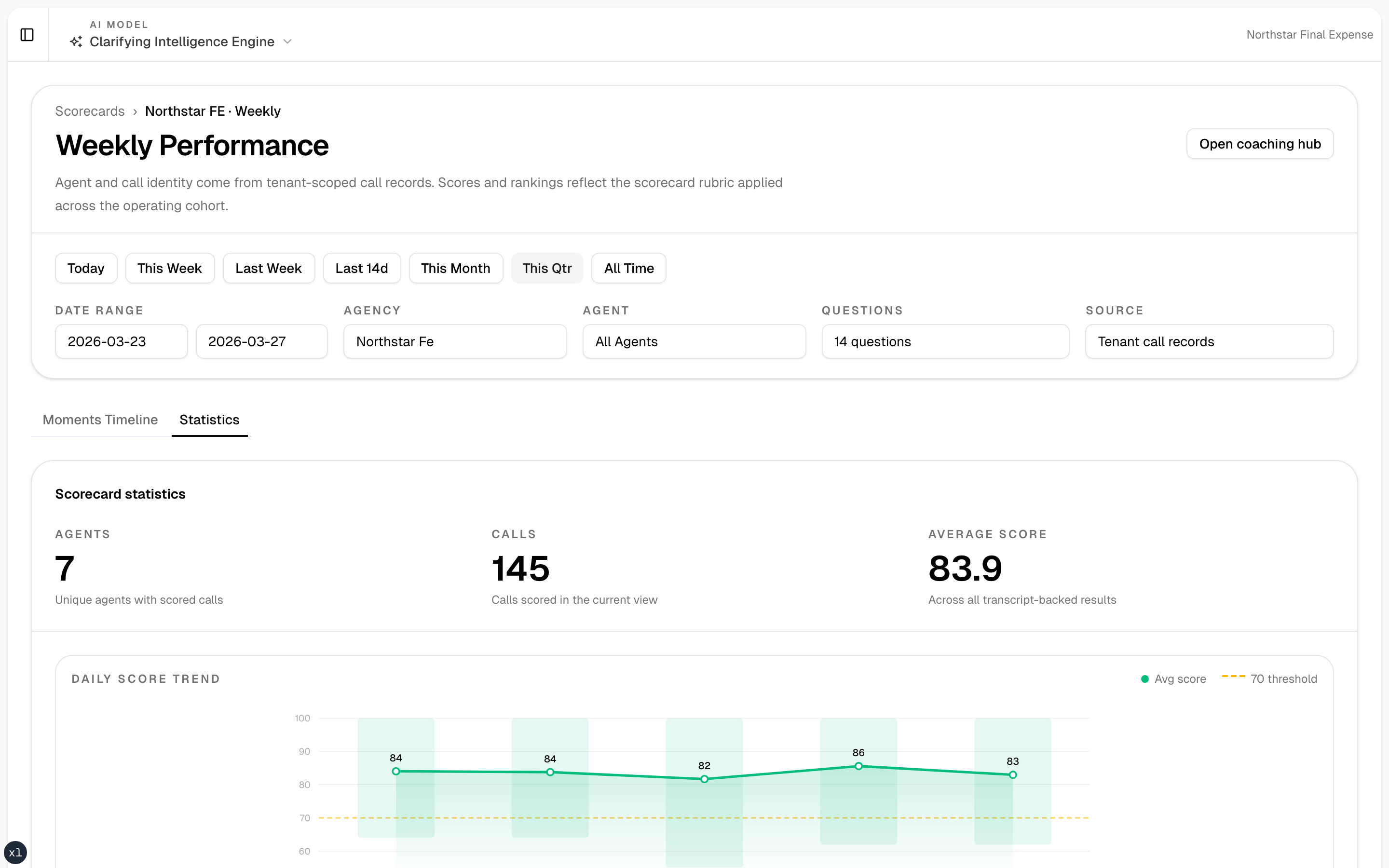The width and height of the screenshot is (1389, 868).
Task: Click the xl badge in bottom-left corner
Action: [x=15, y=852]
